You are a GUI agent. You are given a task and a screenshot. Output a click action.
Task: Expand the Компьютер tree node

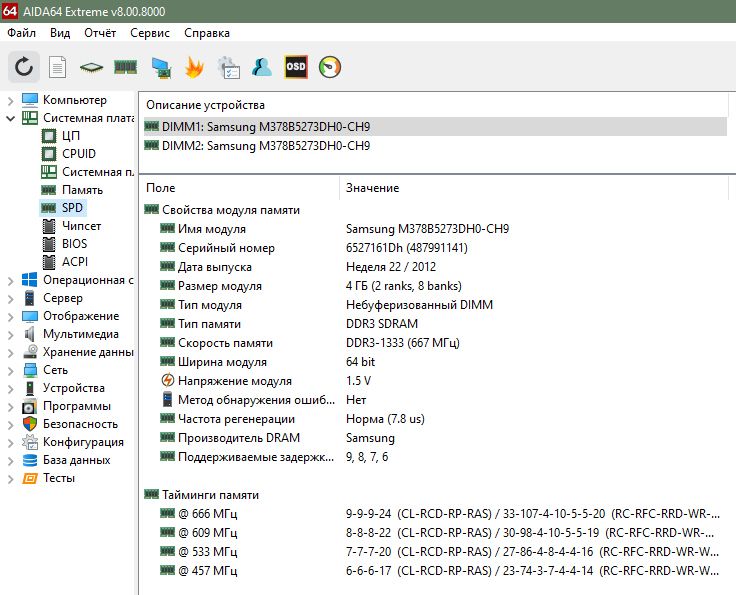click(x=10, y=100)
